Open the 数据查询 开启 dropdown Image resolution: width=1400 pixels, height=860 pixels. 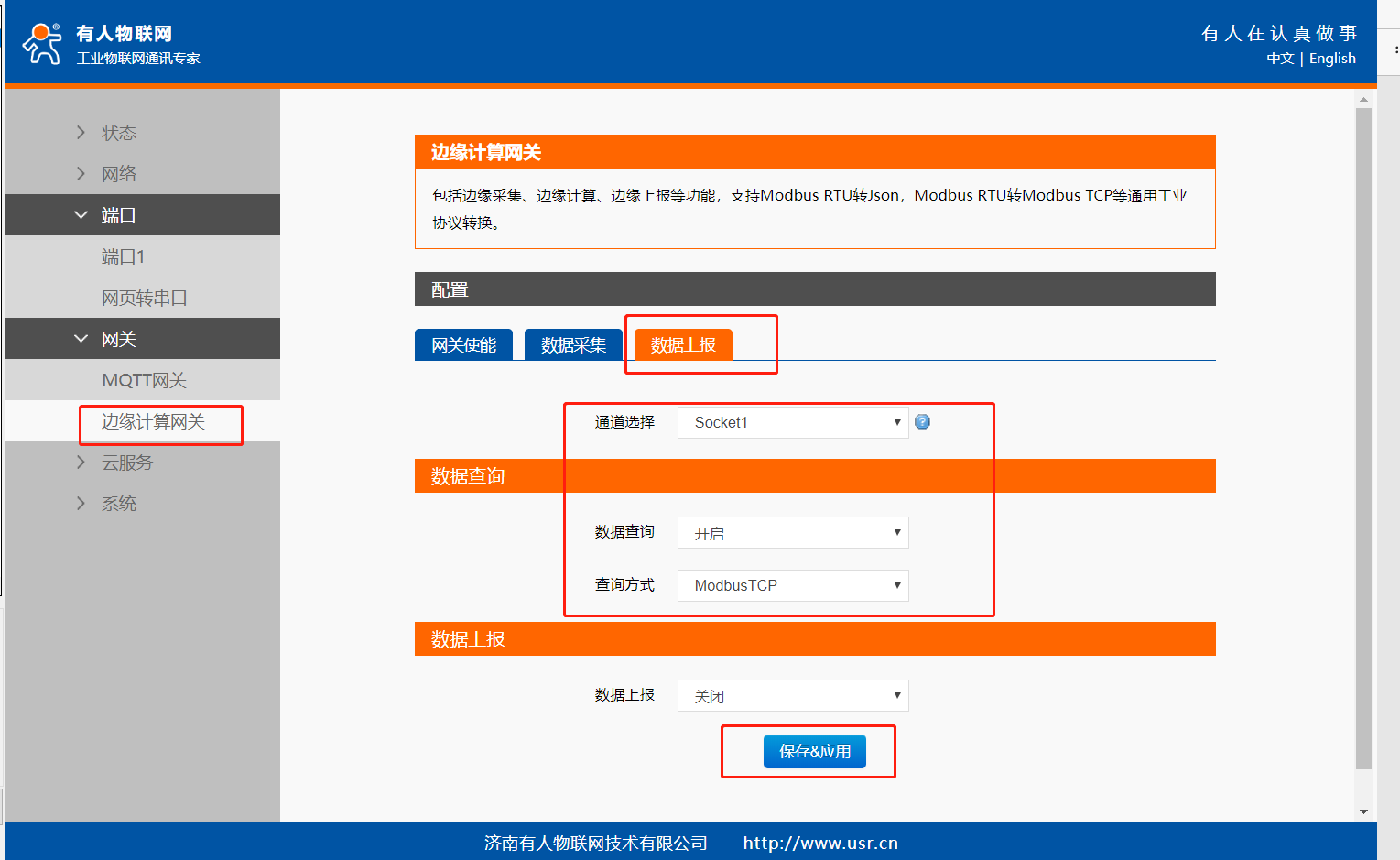point(793,533)
